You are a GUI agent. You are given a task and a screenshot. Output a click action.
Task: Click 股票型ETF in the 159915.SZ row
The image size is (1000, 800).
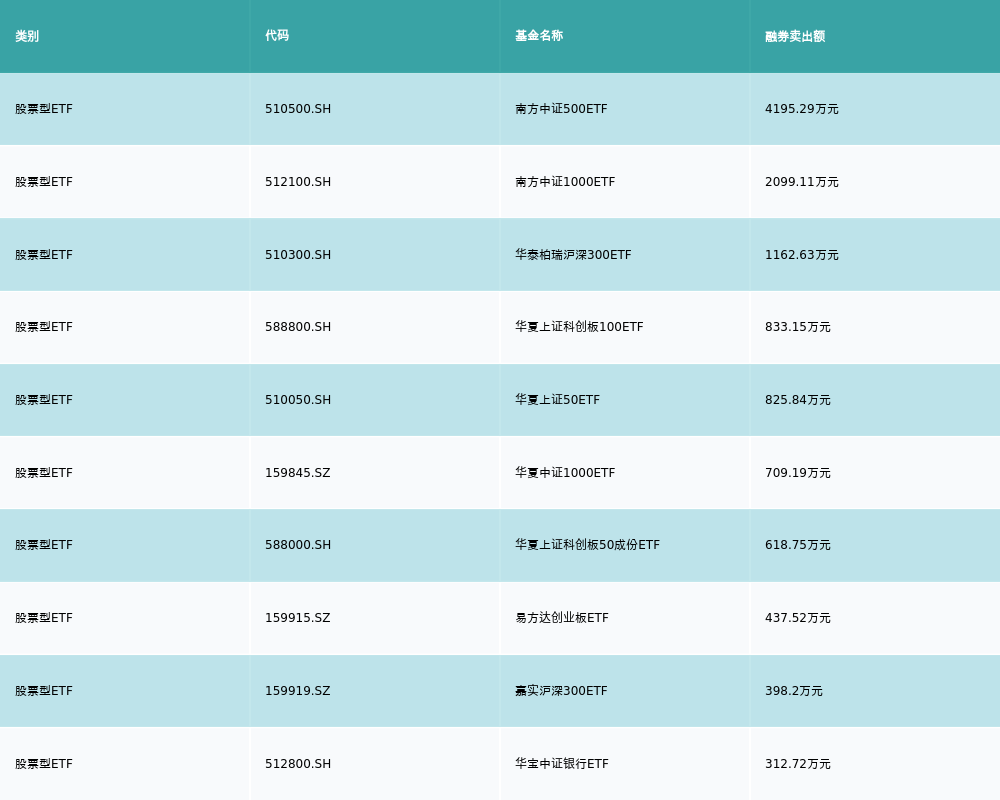44,618
